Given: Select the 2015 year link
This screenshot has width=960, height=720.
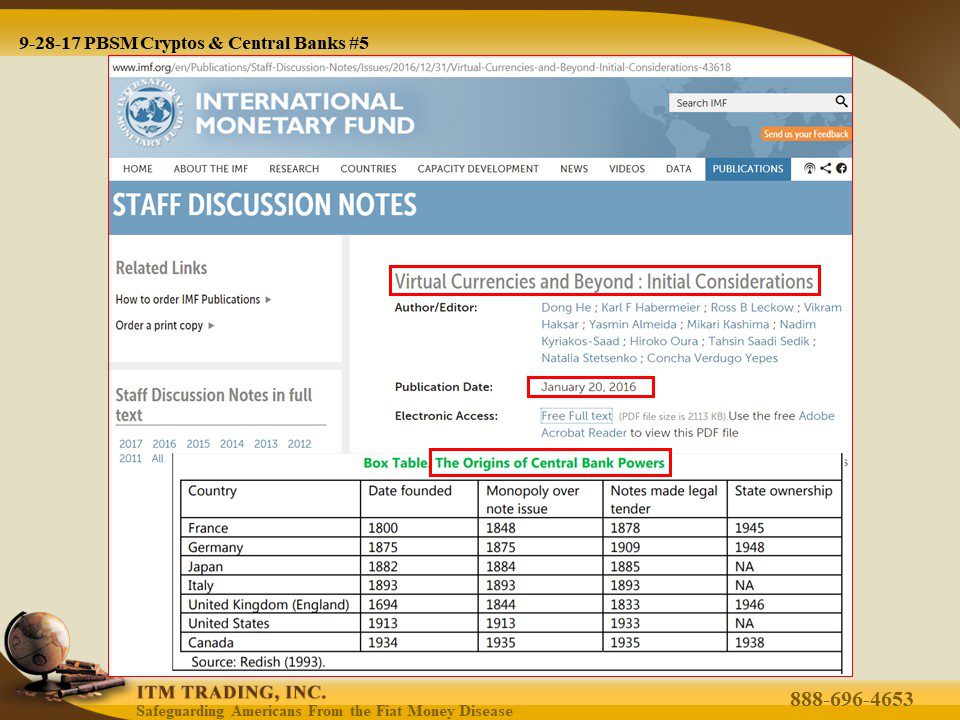Looking at the screenshot, I should pos(198,444).
